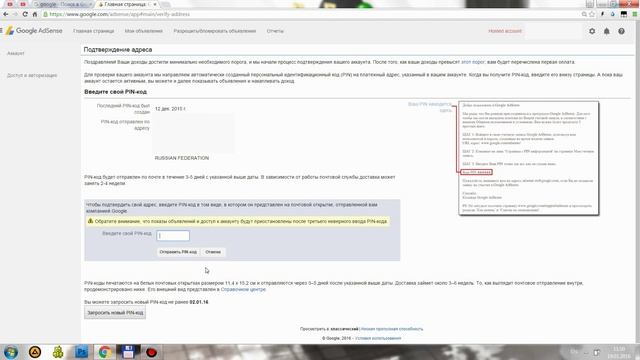Viewport: 640px width, 360px height.
Task: Open the AdSense hamburger menu icon
Action: point(1,31)
